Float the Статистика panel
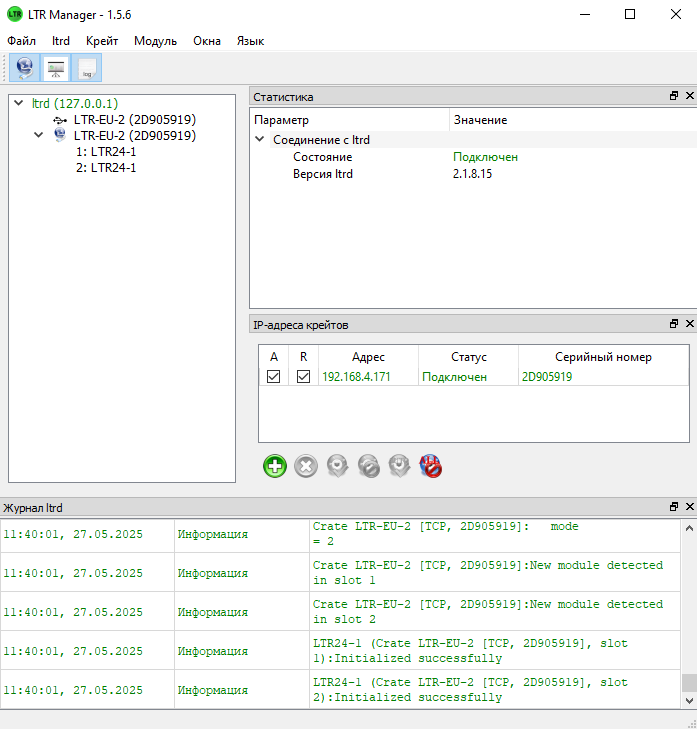The height and width of the screenshot is (729, 697). 674,96
